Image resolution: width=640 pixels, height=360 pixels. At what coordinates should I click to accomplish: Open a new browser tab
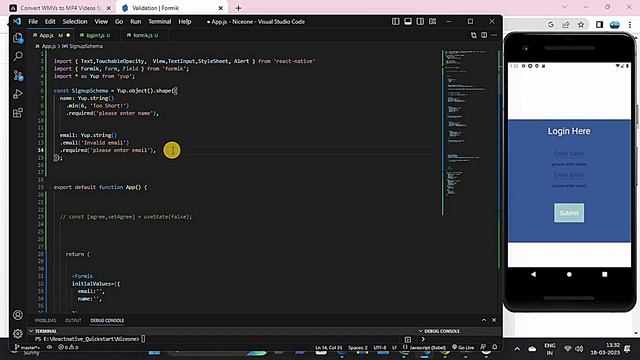click(238, 8)
